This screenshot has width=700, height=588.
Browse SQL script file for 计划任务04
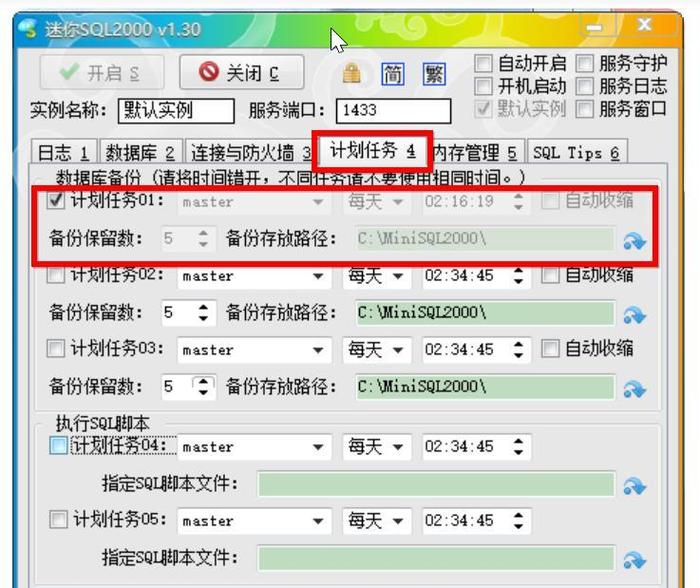point(634,486)
